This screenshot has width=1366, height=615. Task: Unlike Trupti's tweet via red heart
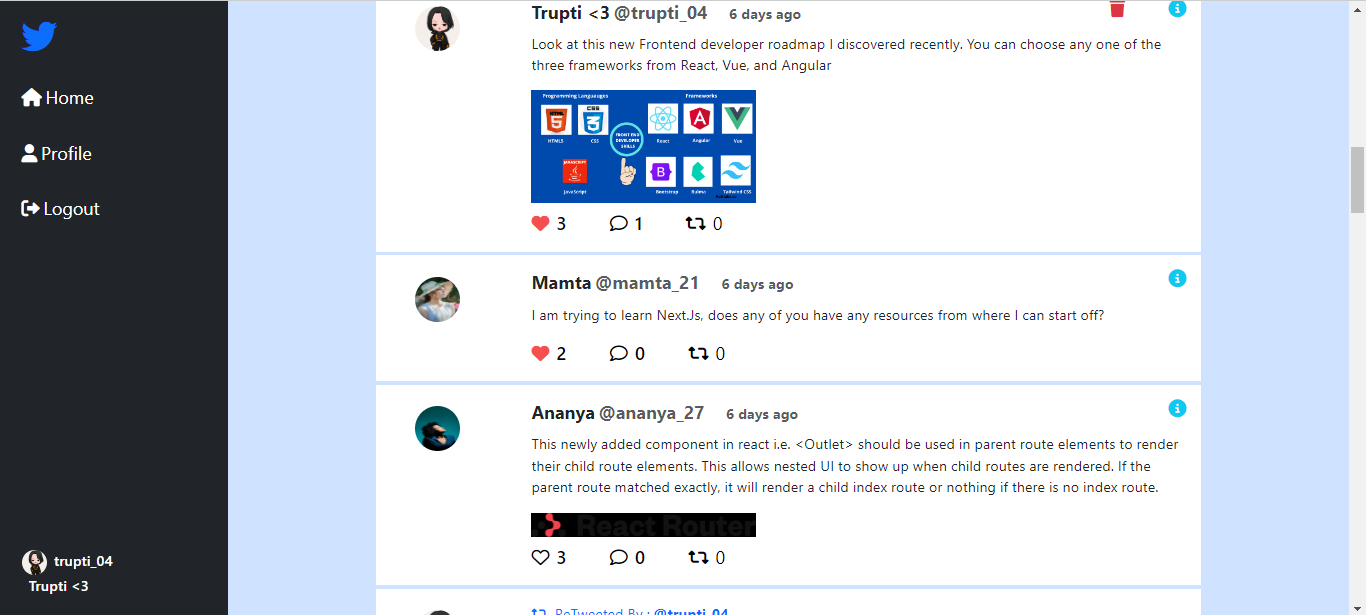[540, 223]
